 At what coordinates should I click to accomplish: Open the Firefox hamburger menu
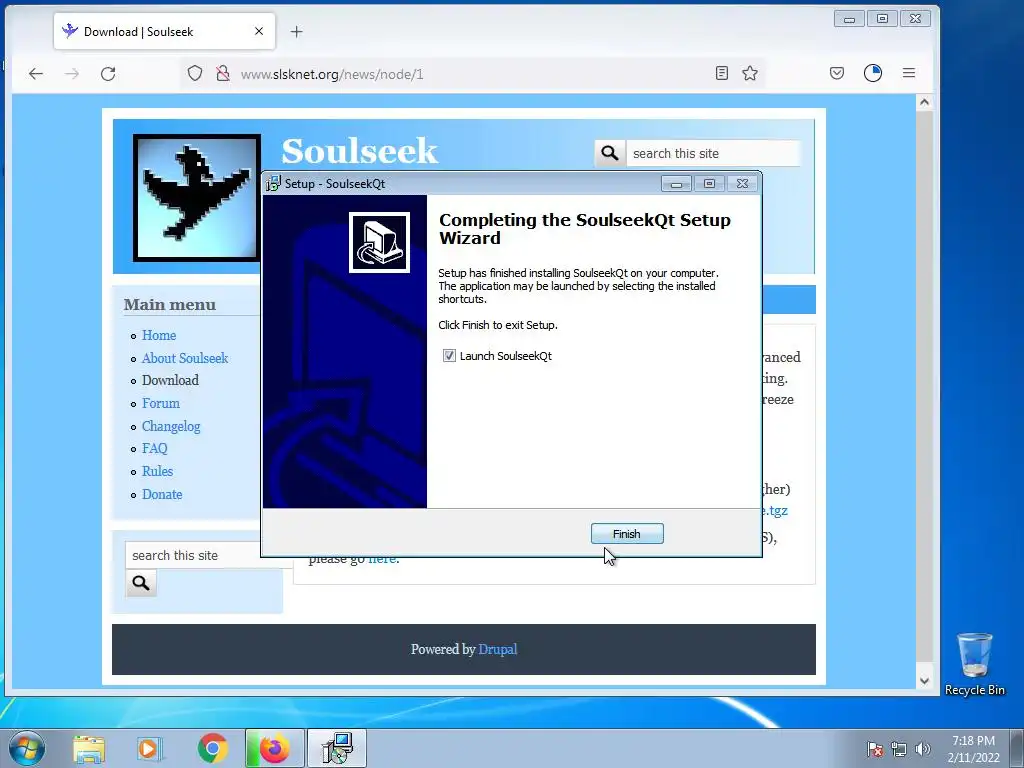click(x=908, y=73)
